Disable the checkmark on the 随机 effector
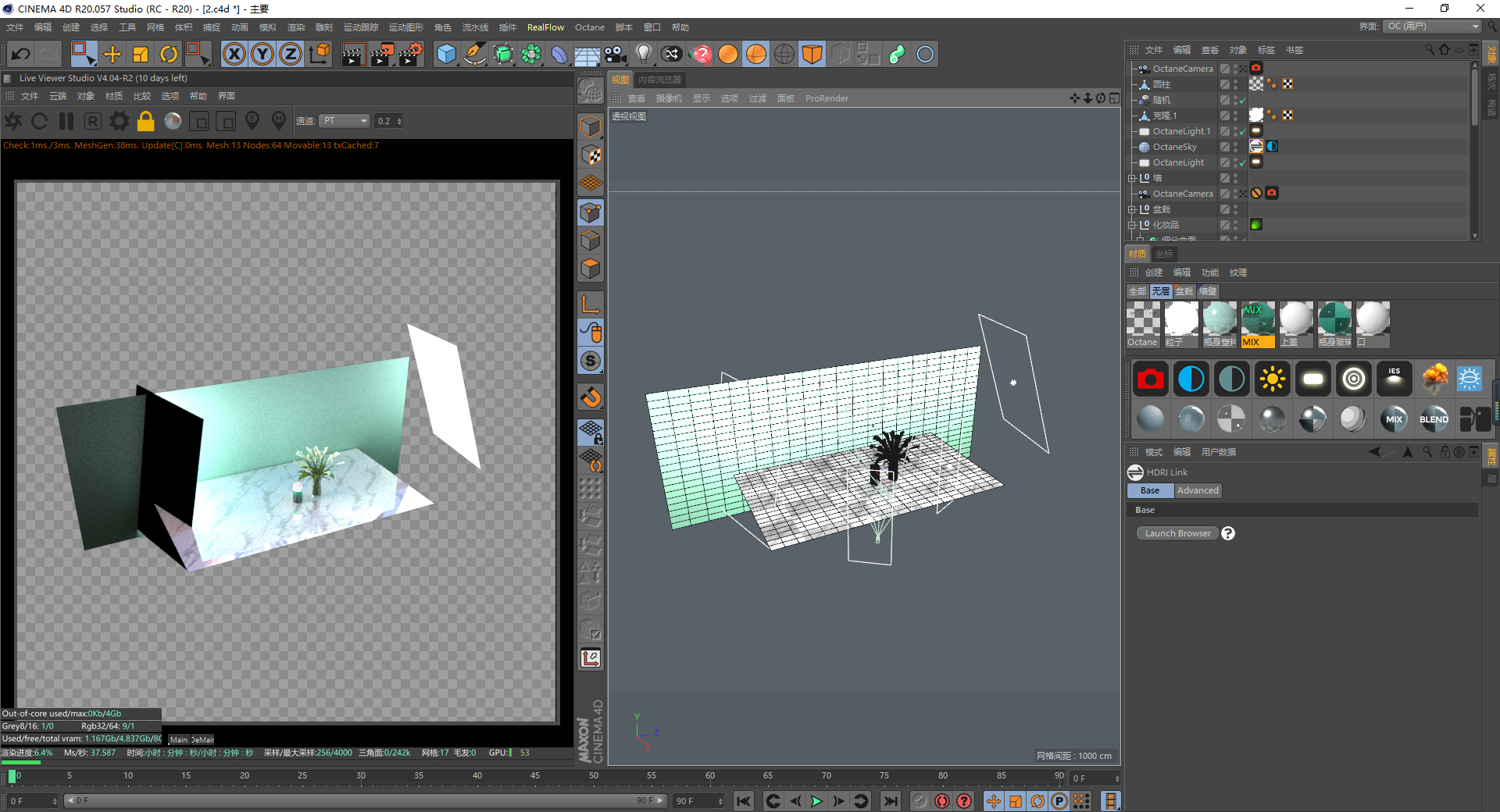Viewport: 1500px width, 812px height. click(1242, 100)
